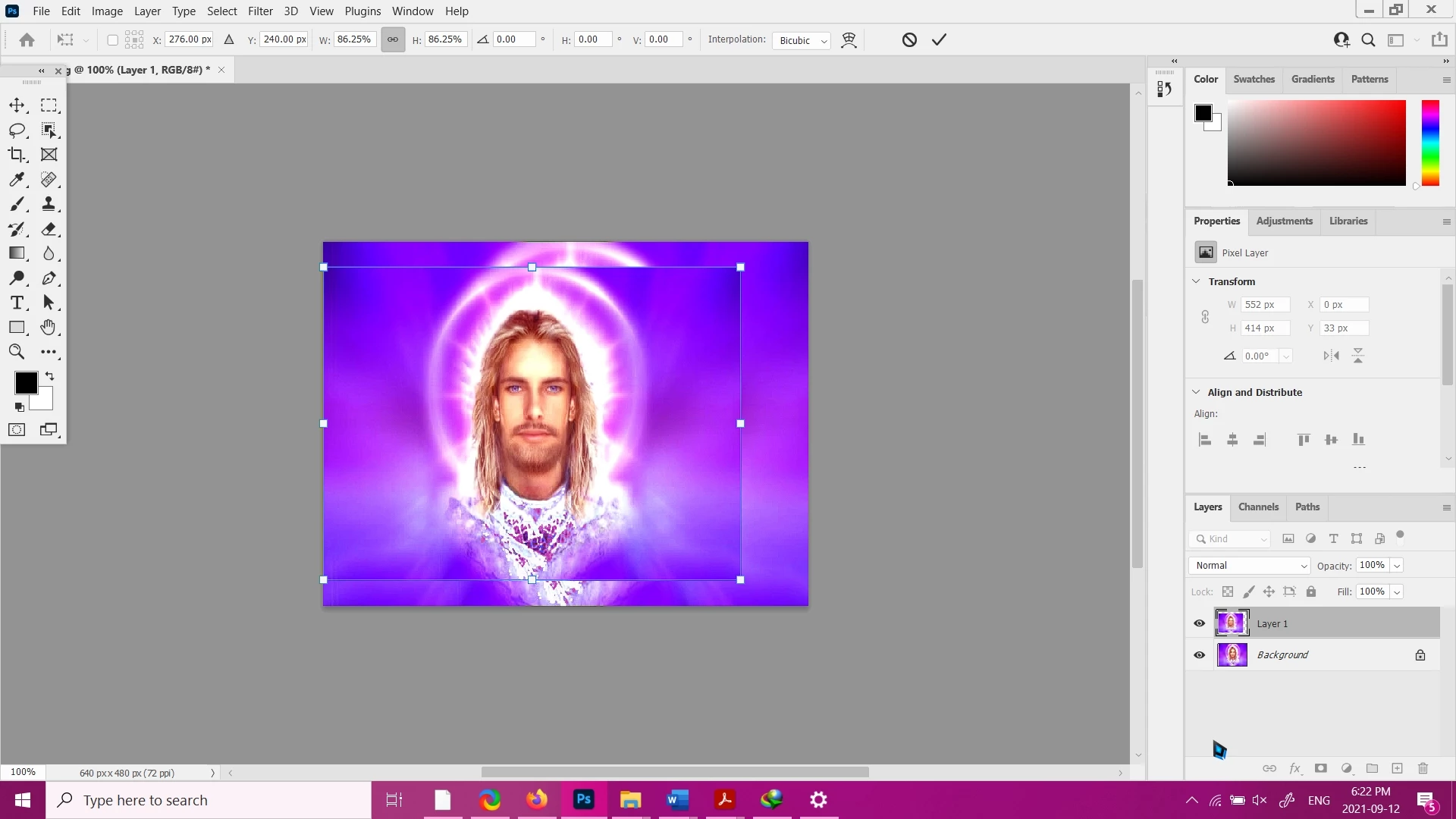Image resolution: width=1456 pixels, height=819 pixels.
Task: Select the Crop tool
Action: pos(17,155)
